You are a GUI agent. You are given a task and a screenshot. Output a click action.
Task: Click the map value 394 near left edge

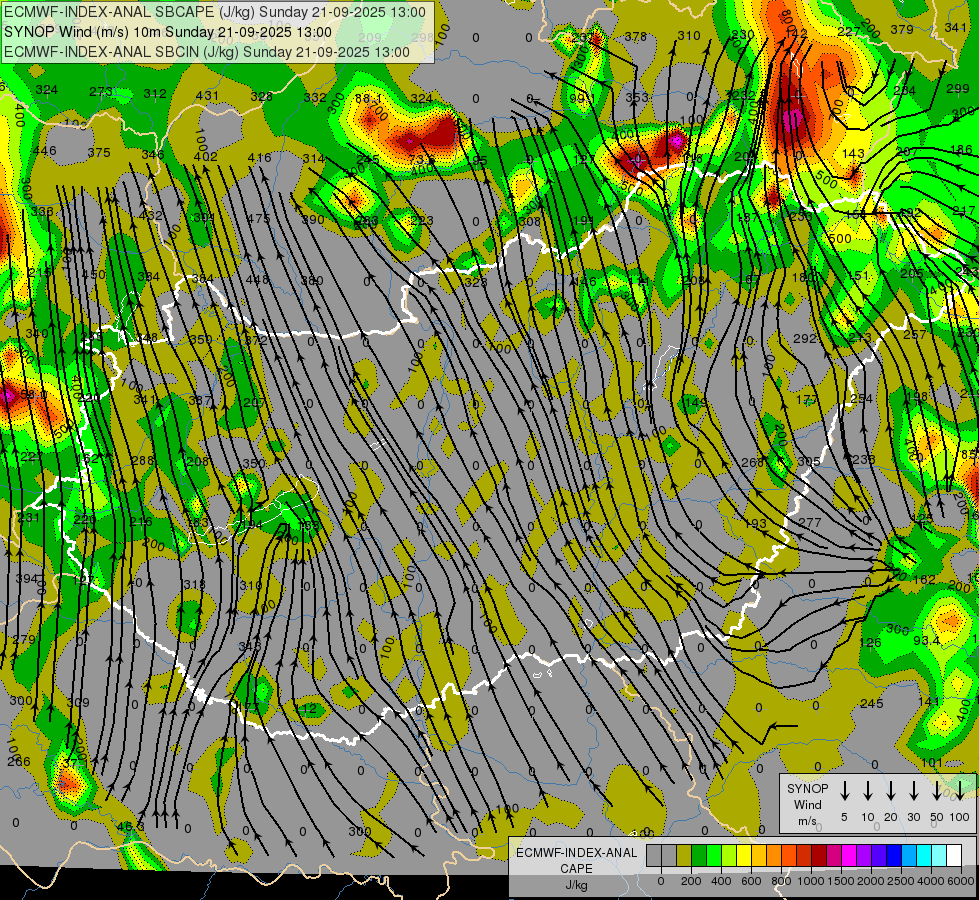[27, 578]
